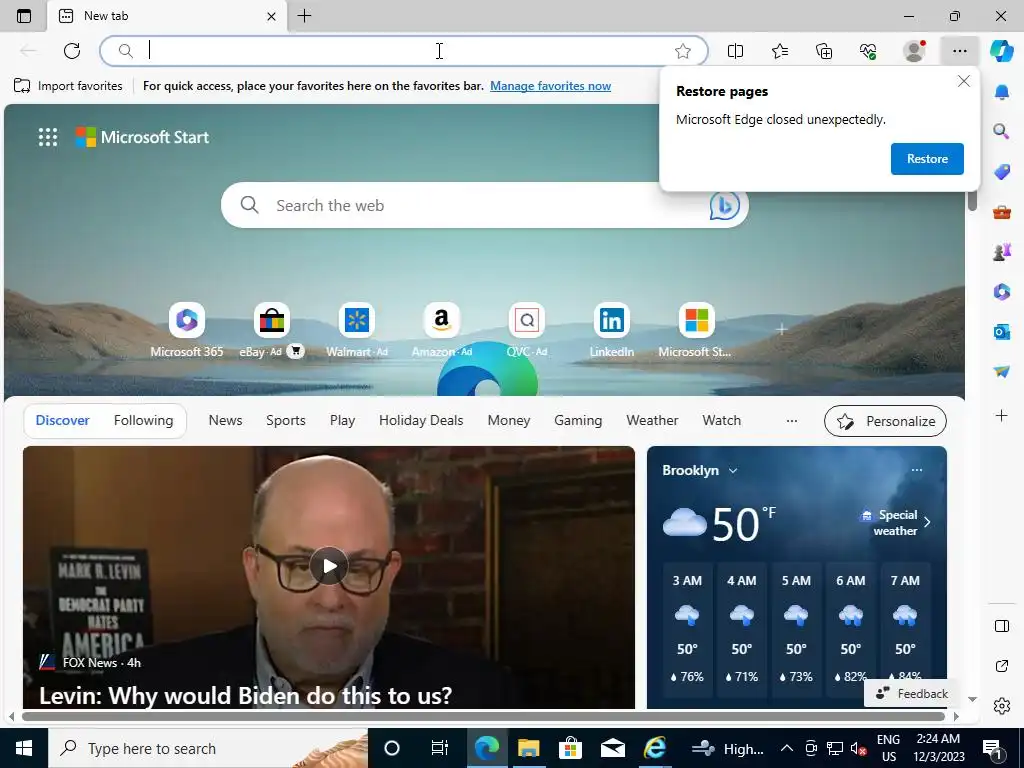Open the Collections icon
The image size is (1024, 768).
(824, 51)
